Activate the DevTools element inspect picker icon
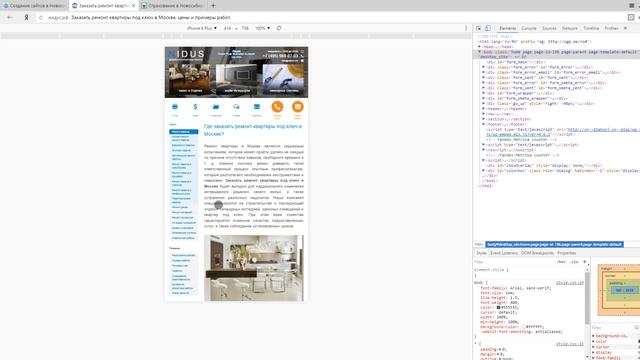Viewport: 640px width, 360px height. (478, 28)
